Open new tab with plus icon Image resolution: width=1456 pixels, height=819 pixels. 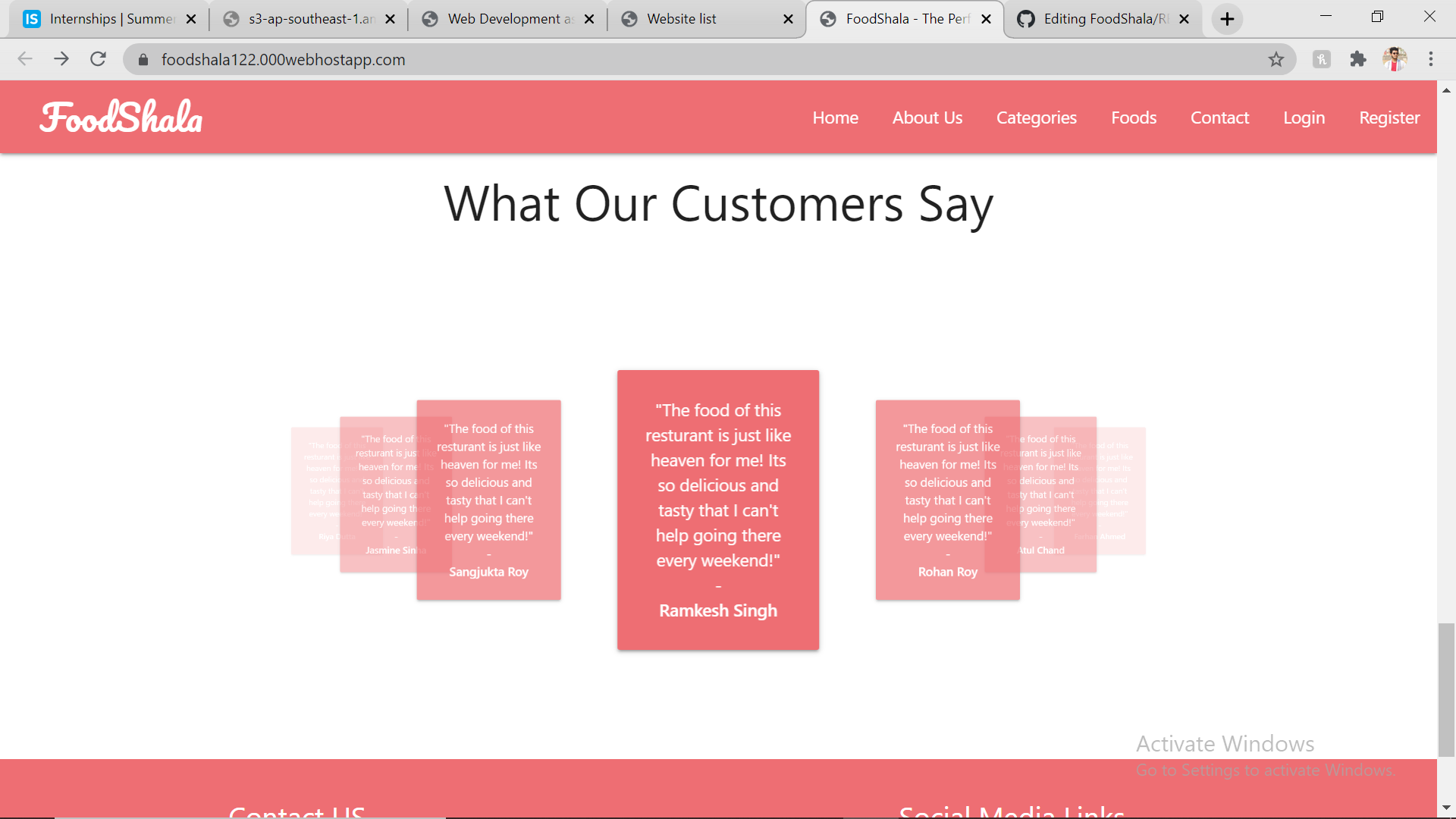tap(1227, 19)
